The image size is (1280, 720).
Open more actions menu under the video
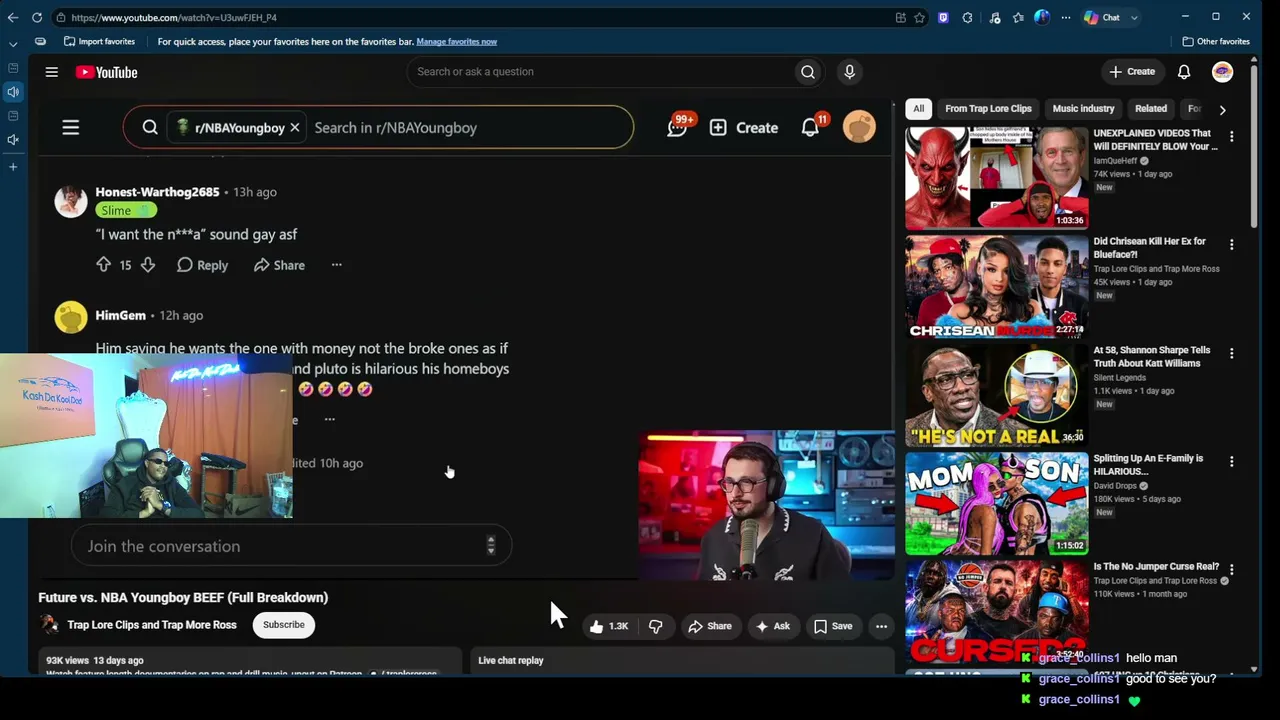tap(881, 626)
